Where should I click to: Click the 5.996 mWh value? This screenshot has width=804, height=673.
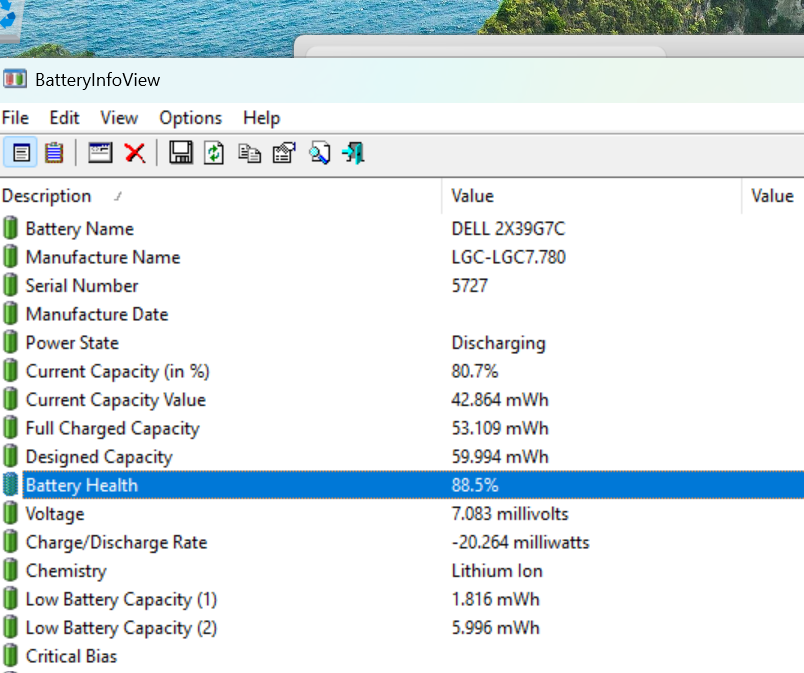click(x=495, y=628)
